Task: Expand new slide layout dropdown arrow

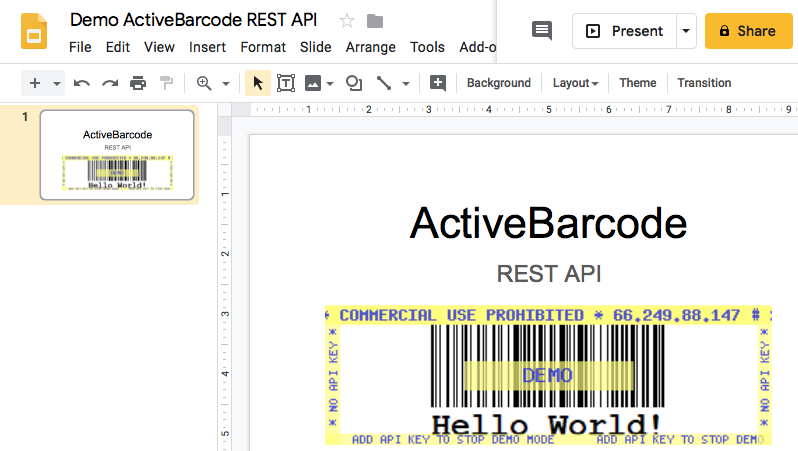Action: [56, 83]
